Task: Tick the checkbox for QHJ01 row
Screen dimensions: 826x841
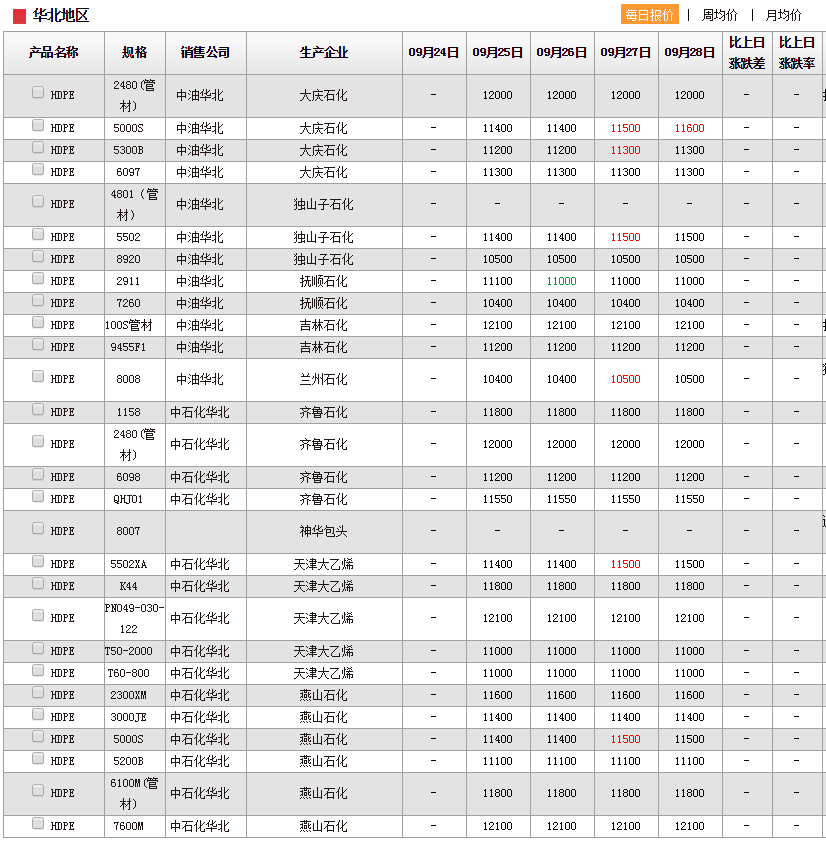Action: (38, 496)
